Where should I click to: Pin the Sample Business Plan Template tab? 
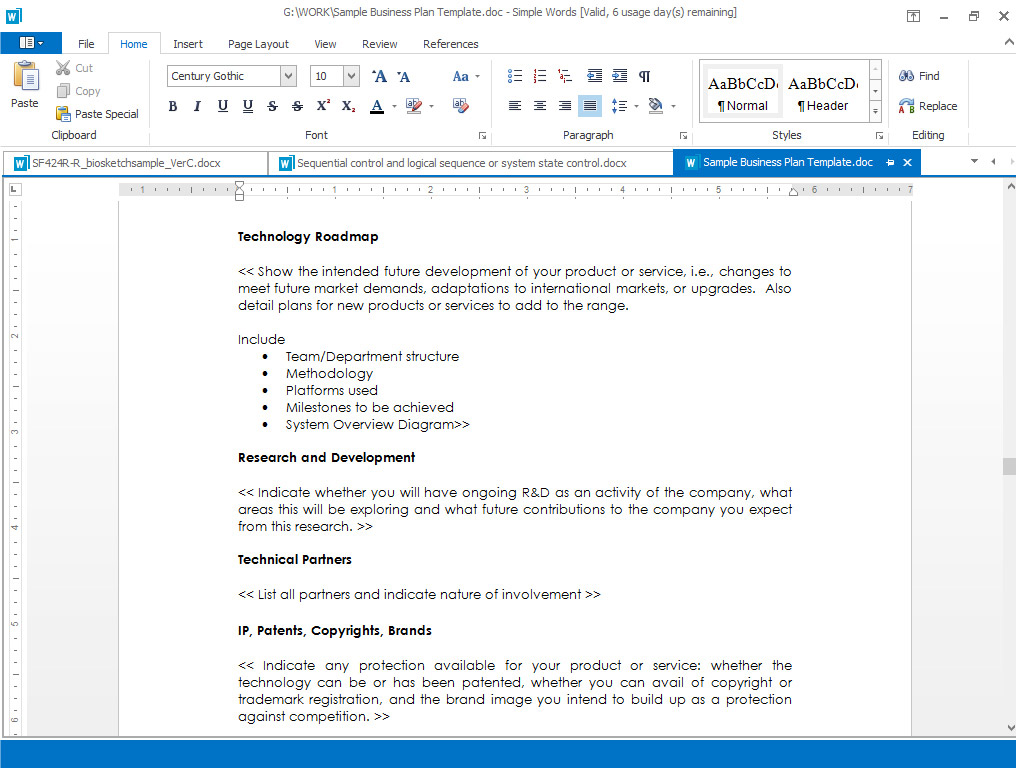pyautogui.click(x=890, y=163)
